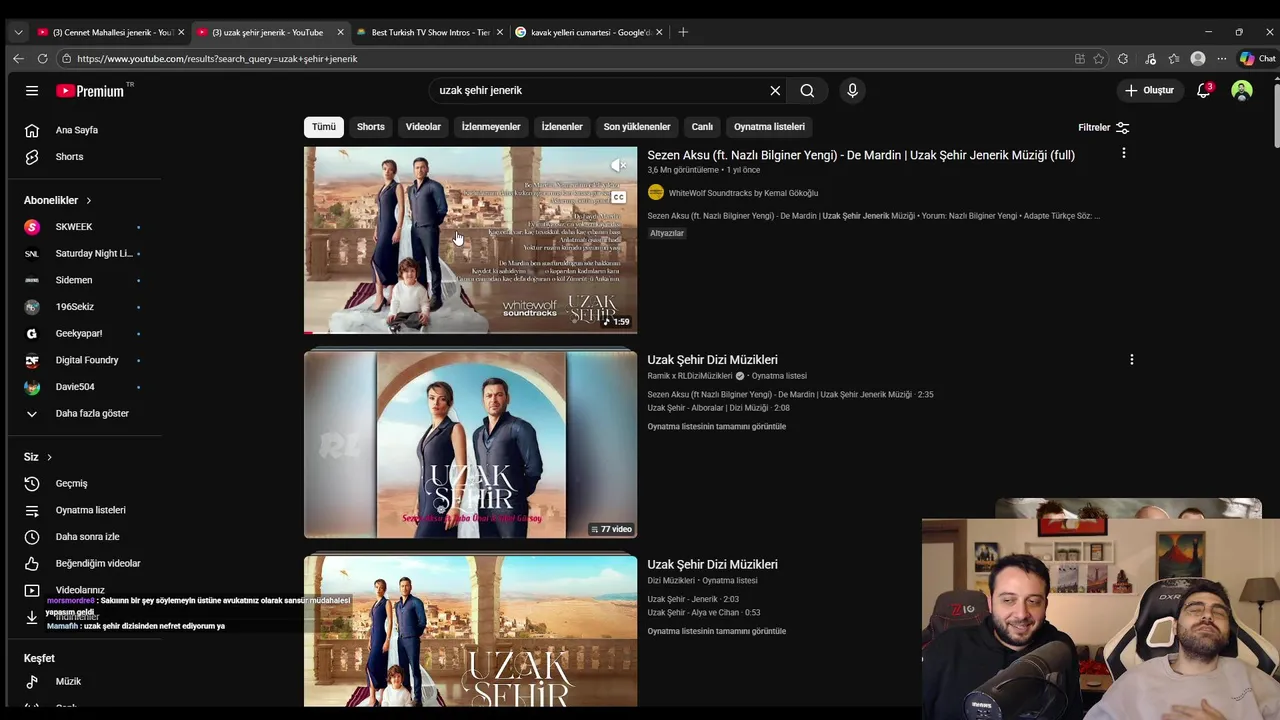Unmute the video preview speaker icon
Viewport: 1280px width, 720px height.
coord(619,165)
